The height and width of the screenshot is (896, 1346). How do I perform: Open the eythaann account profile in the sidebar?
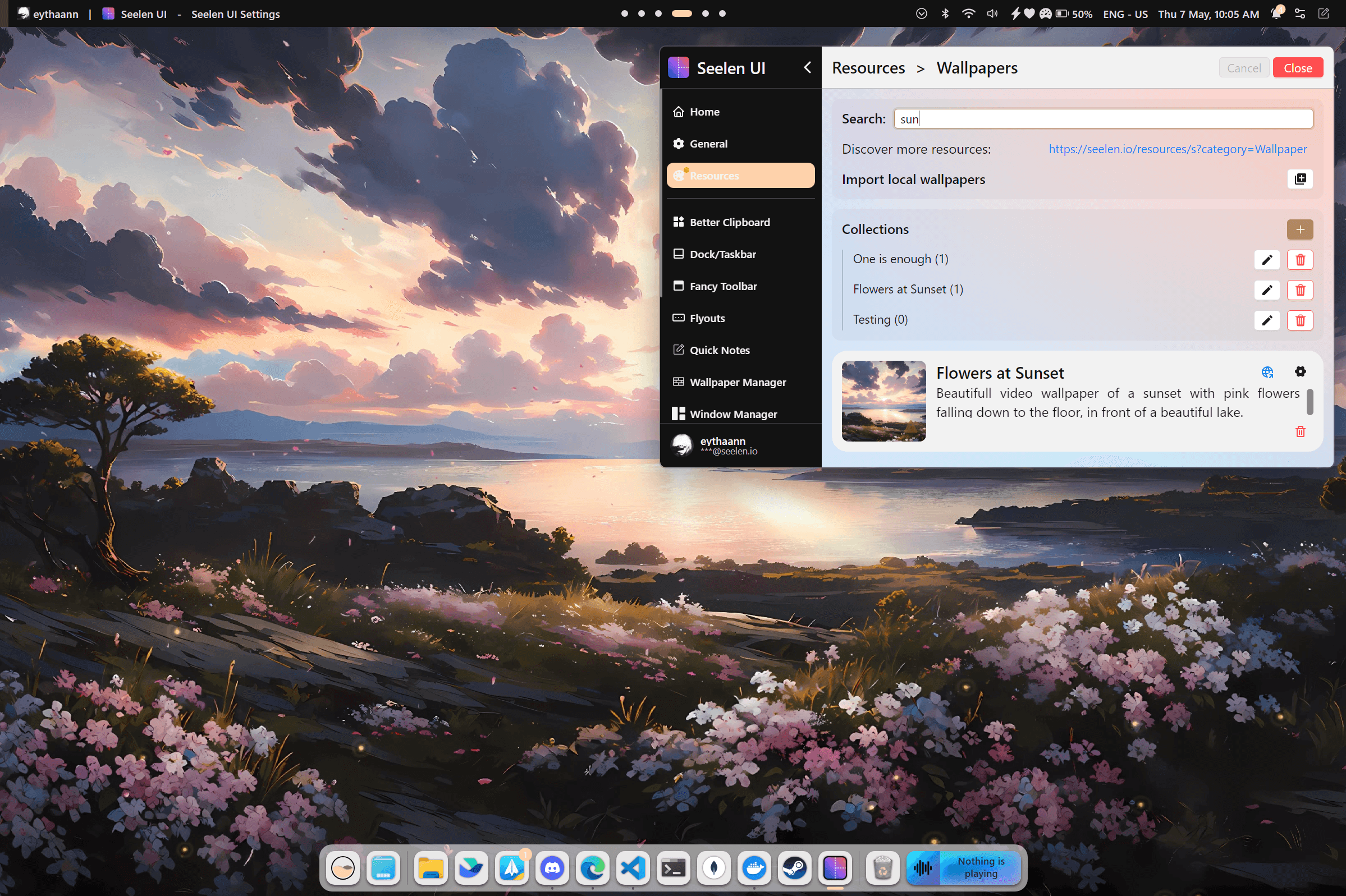(740, 445)
